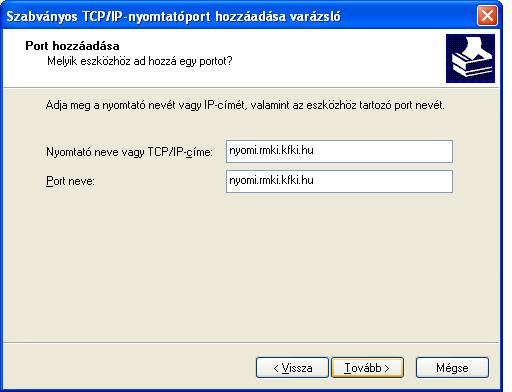Viewport: 512px width, 392px height.
Task: Place cursor on nyomi.rmki.kfki.hu text in printer address box
Action: click(x=271, y=151)
